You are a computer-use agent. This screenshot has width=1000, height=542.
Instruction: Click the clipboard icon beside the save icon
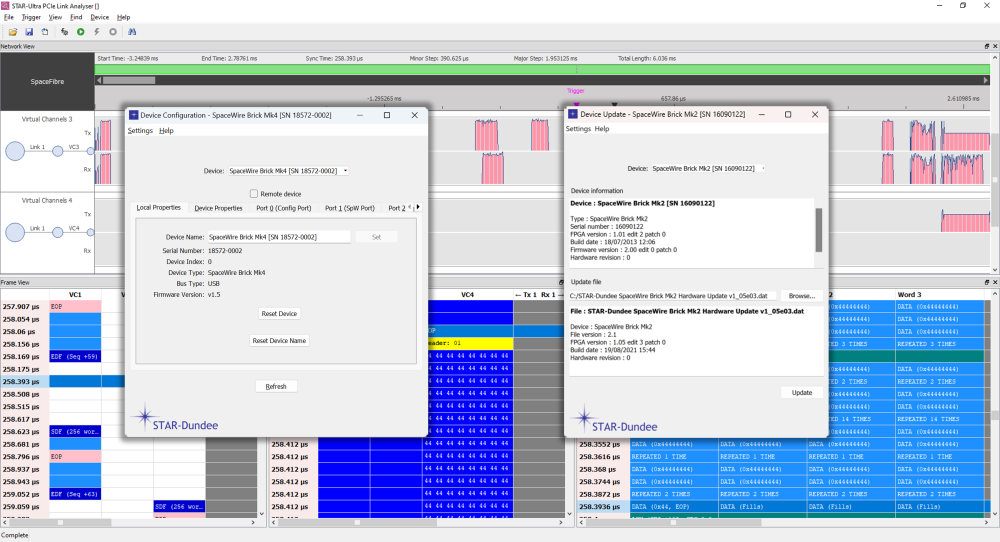click(45, 32)
